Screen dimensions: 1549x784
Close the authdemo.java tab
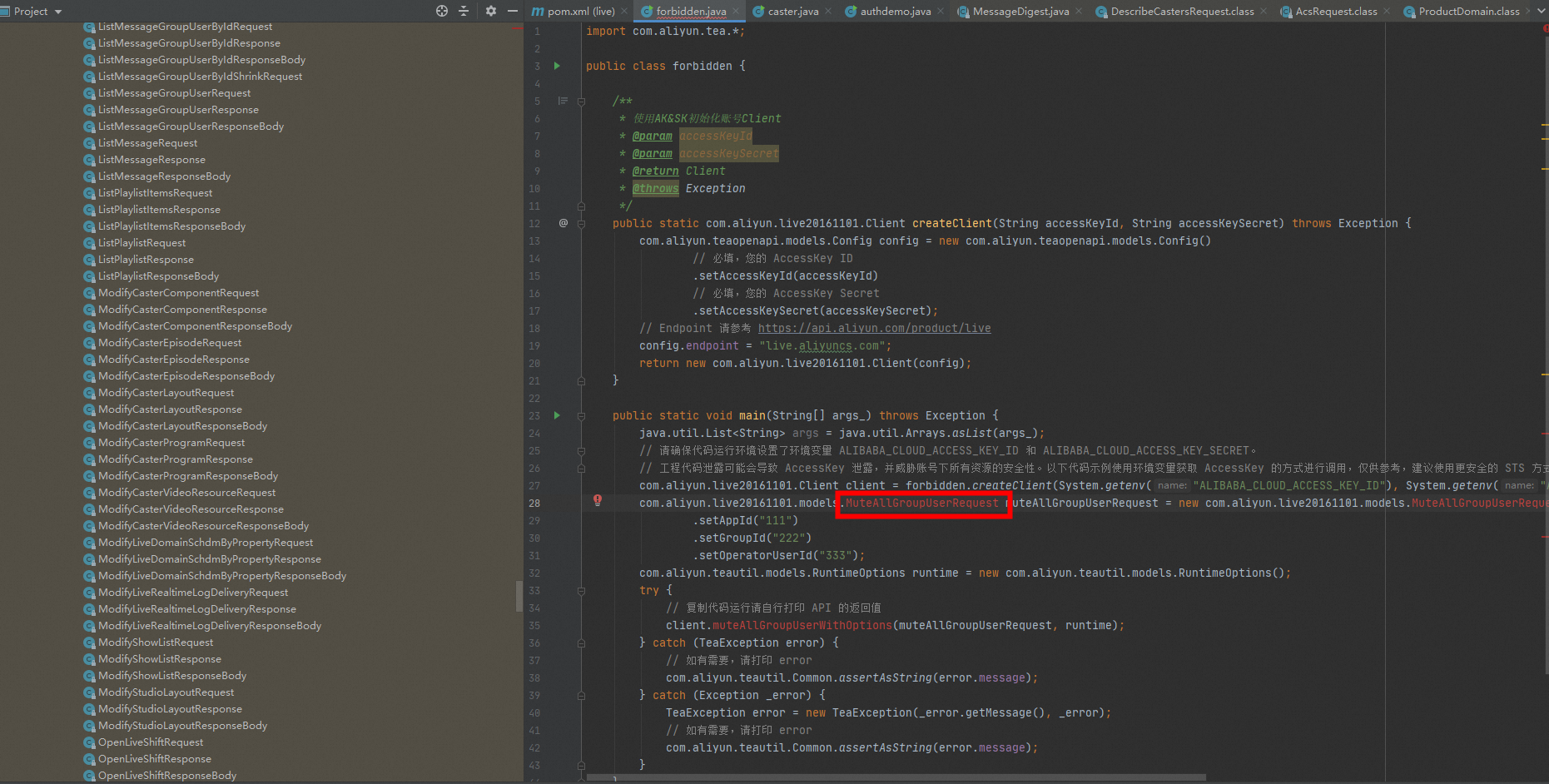(941, 12)
